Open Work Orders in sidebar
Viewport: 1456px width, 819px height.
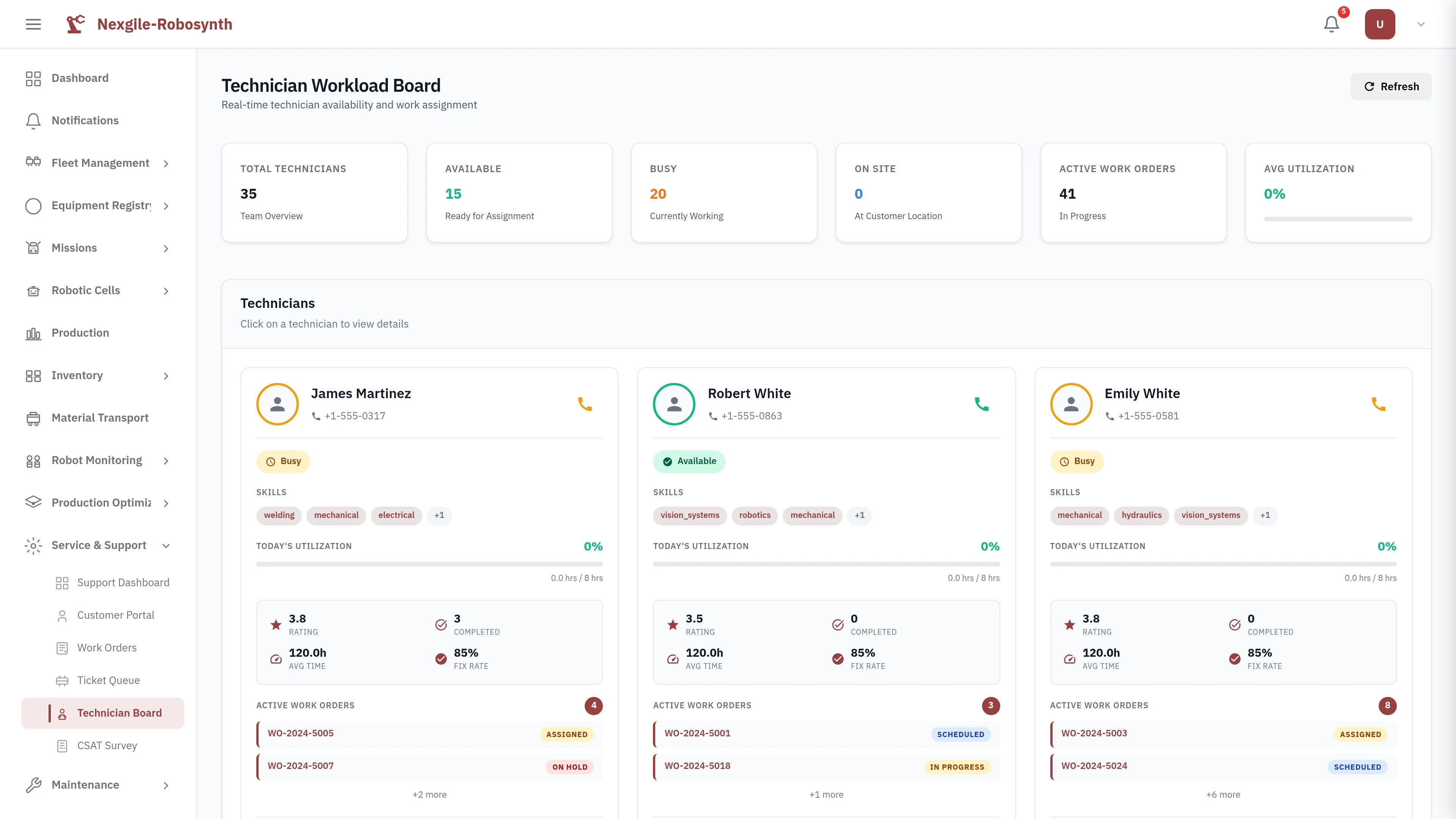pyautogui.click(x=107, y=648)
